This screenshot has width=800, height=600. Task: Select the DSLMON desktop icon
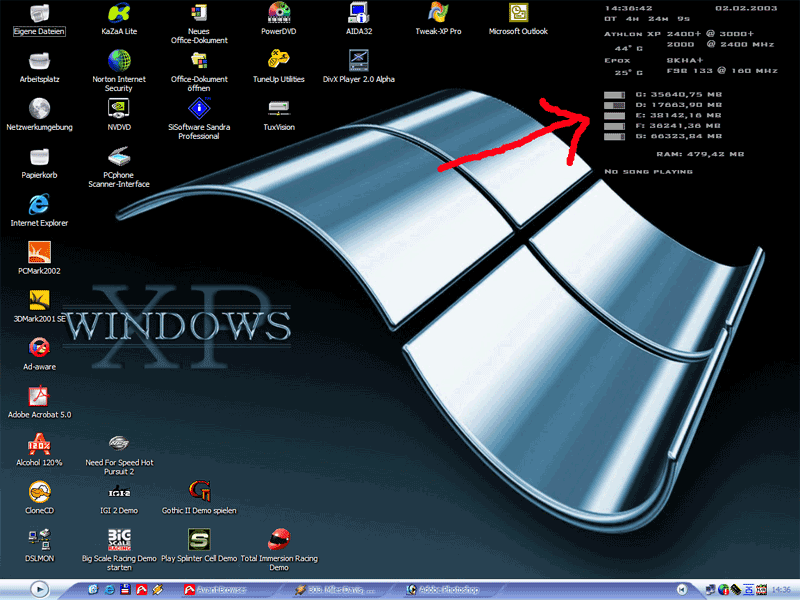coord(39,546)
